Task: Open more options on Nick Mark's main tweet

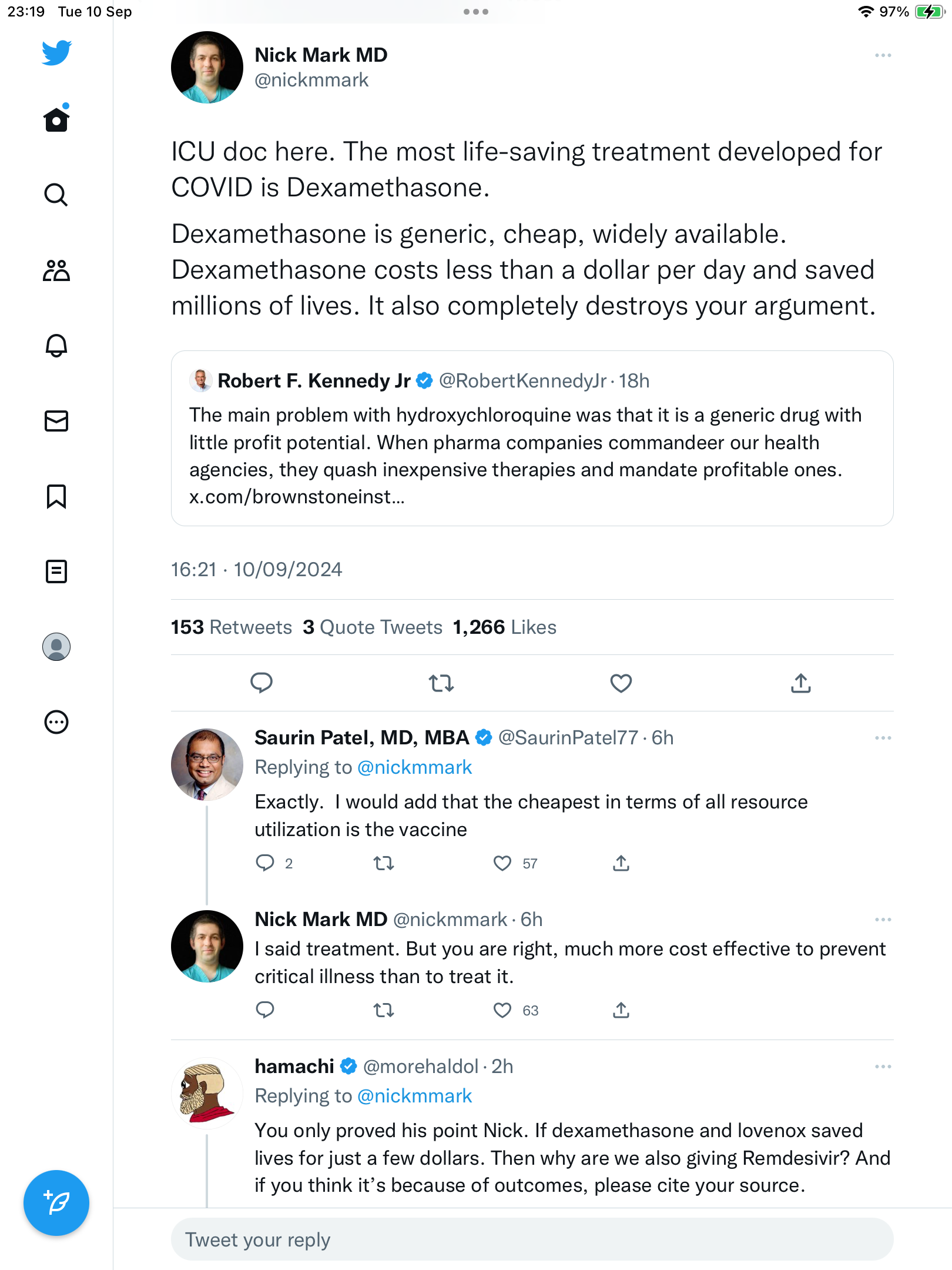Action: coord(883,55)
